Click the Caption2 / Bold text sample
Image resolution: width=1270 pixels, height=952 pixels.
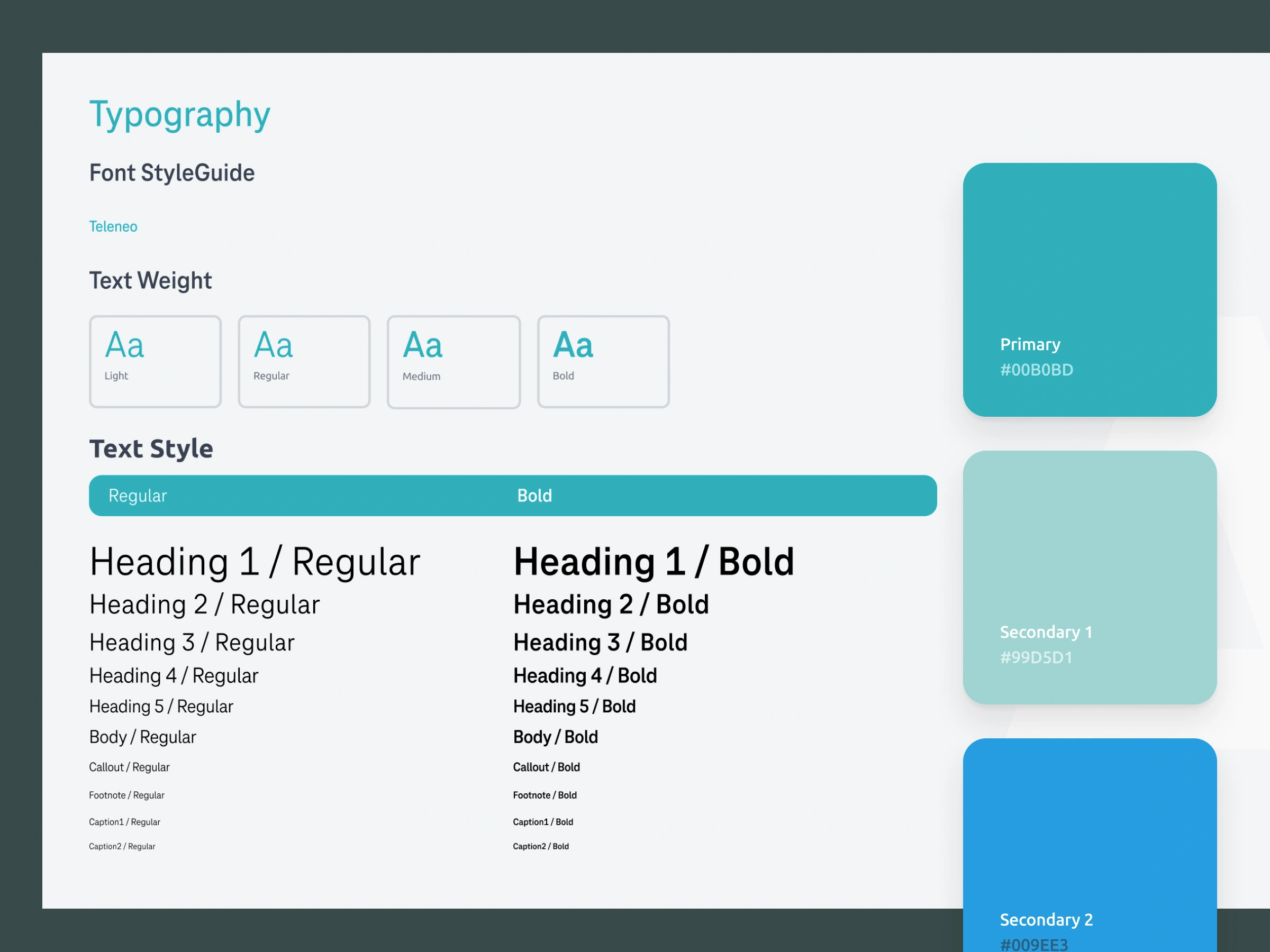pos(541,846)
